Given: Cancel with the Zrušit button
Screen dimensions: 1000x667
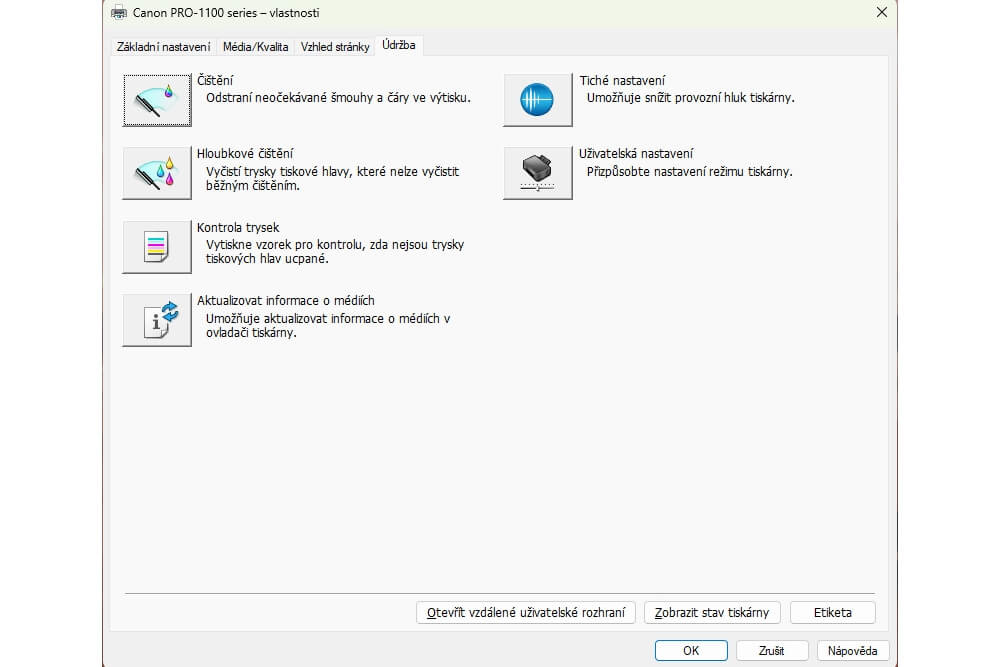Looking at the screenshot, I should point(772,650).
